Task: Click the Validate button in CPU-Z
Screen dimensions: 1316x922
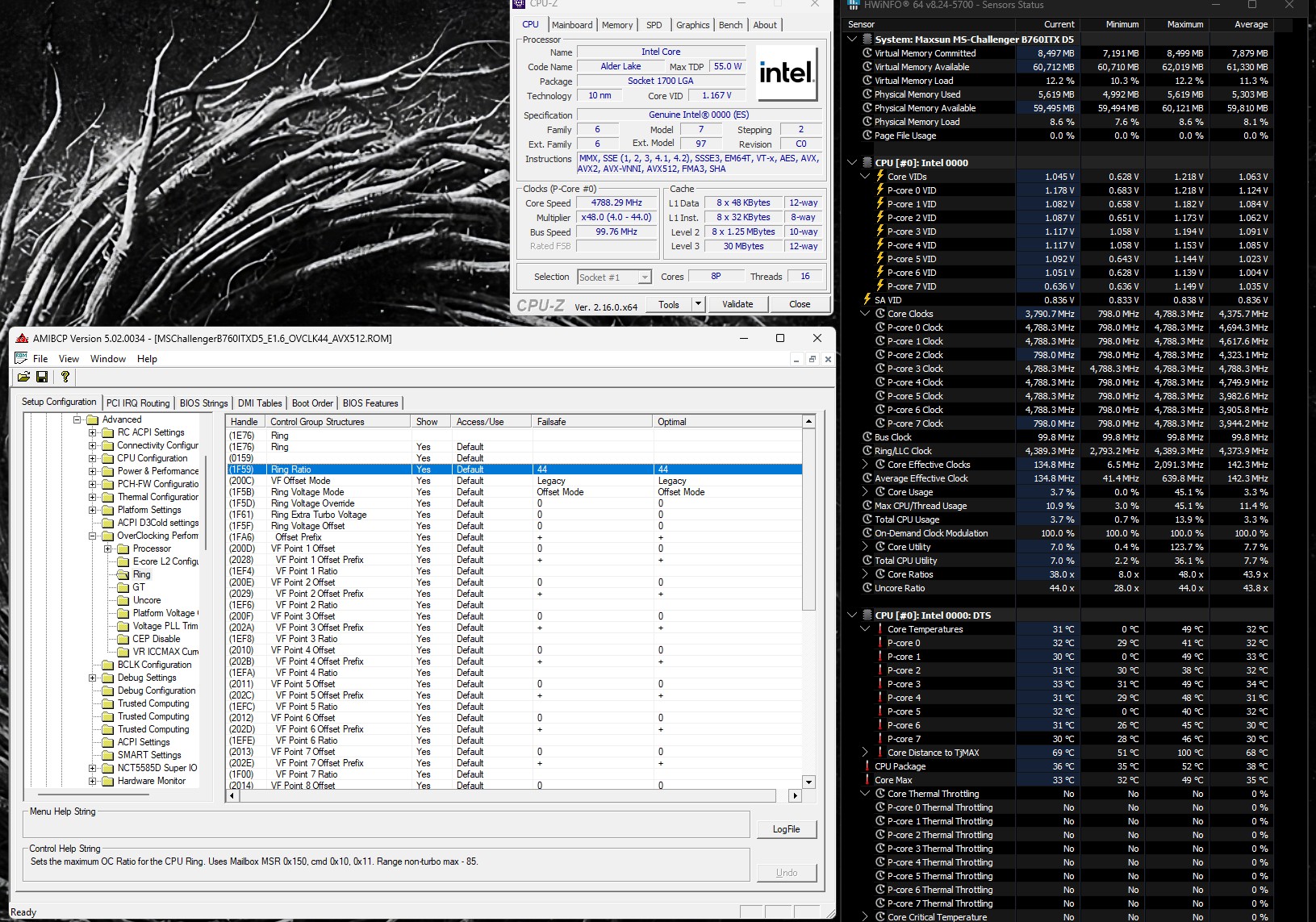Action: [737, 304]
